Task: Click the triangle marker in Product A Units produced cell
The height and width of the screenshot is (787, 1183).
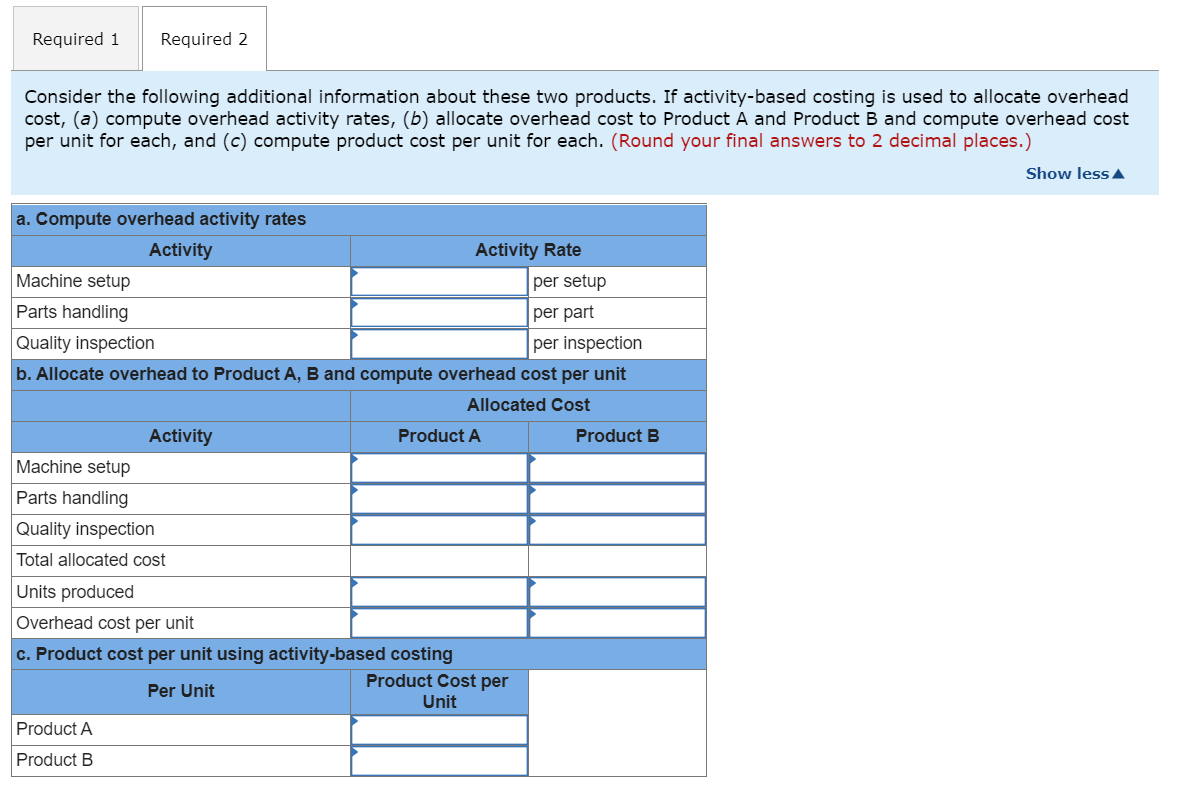Action: point(355,584)
